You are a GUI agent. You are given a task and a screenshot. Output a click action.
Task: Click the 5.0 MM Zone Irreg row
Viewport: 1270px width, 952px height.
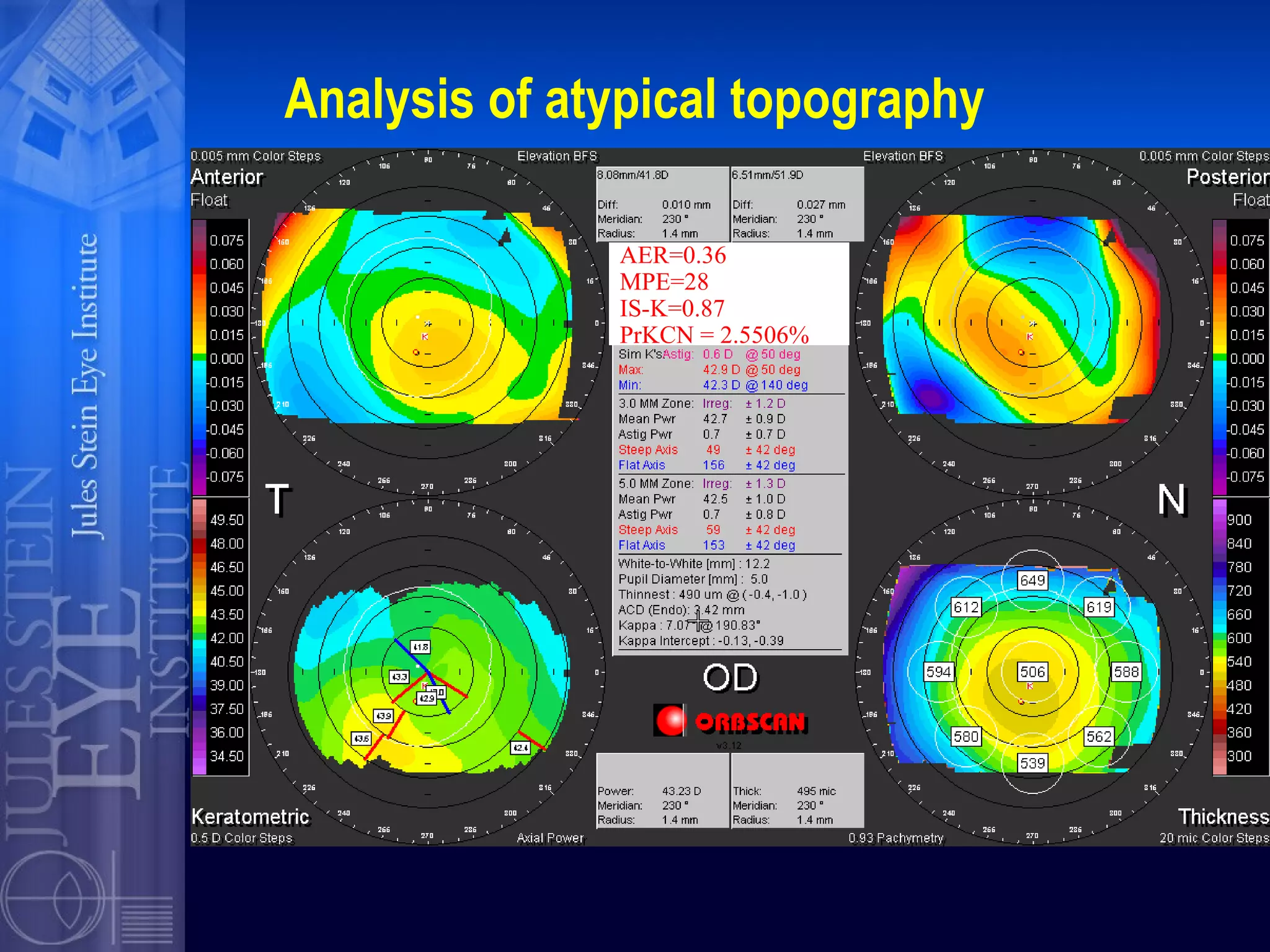(x=702, y=483)
